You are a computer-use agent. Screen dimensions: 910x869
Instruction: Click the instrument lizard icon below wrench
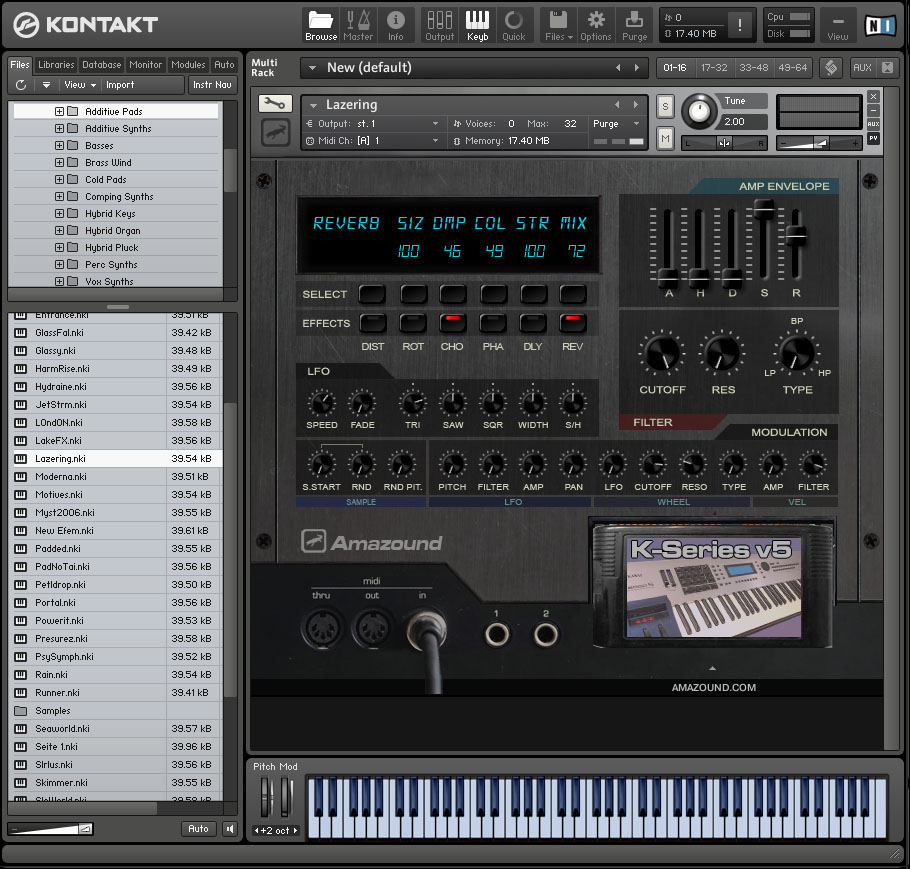point(275,132)
